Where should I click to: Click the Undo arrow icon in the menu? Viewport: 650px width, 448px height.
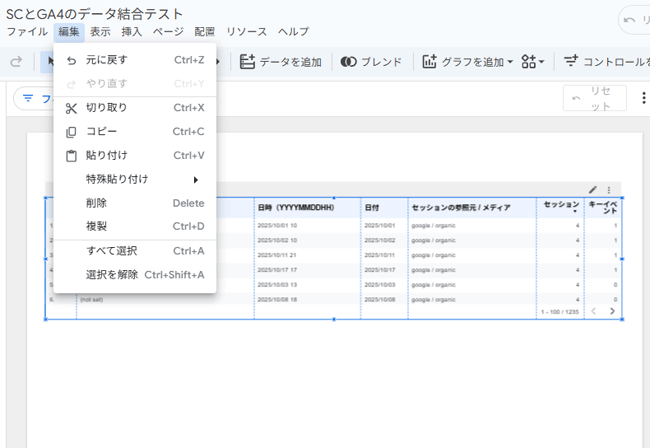click(71, 61)
